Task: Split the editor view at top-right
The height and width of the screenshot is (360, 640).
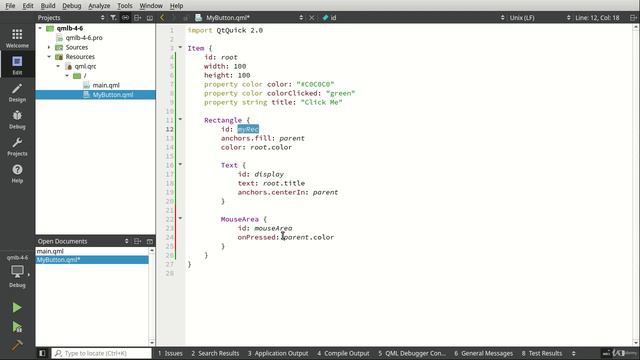Action: 633,18
